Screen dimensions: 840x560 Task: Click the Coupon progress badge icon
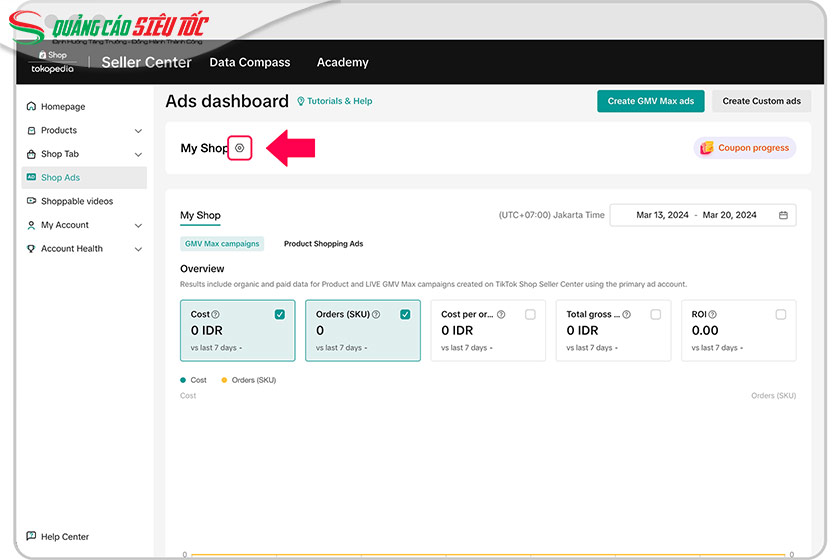point(707,148)
